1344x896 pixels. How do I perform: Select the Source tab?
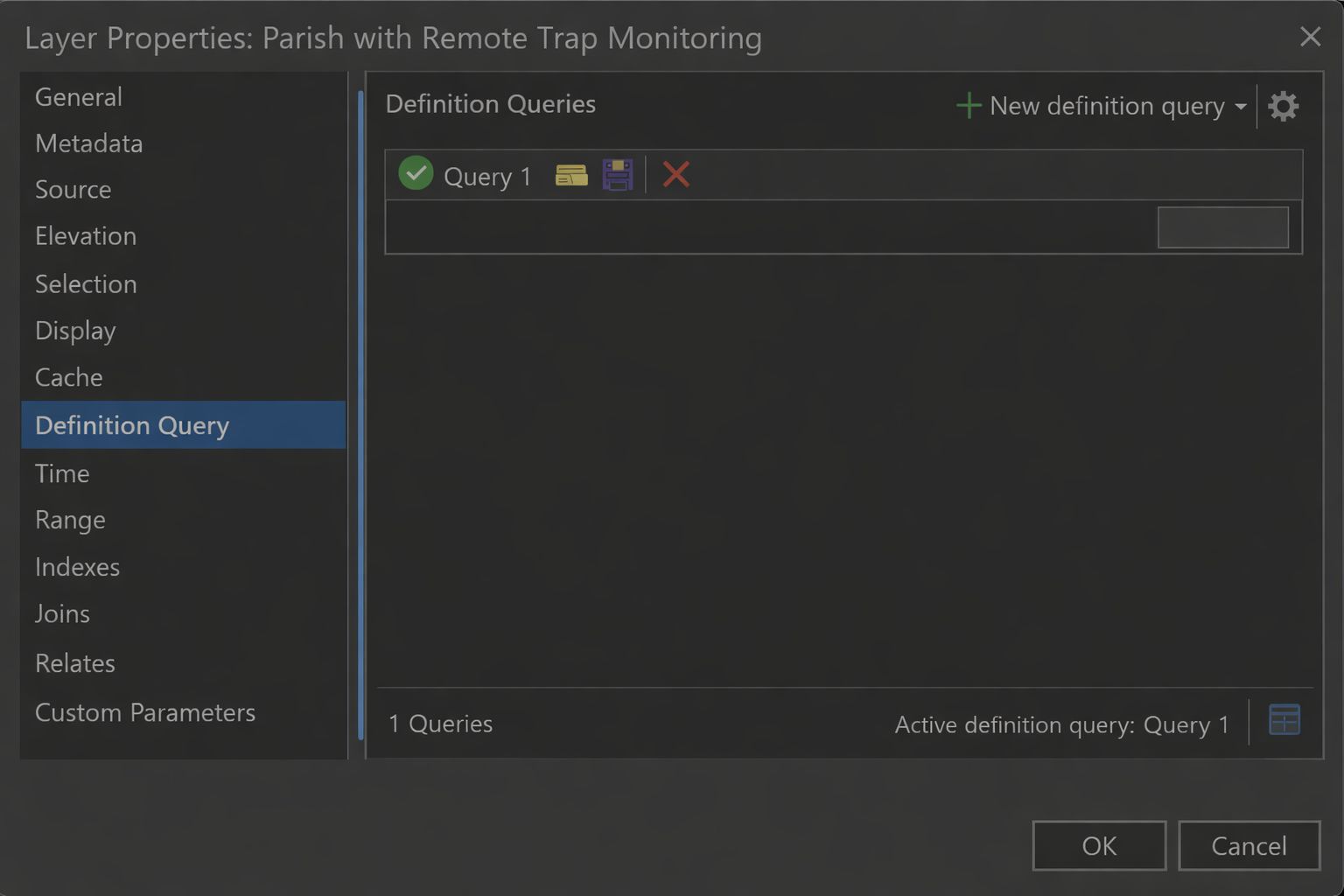73,190
